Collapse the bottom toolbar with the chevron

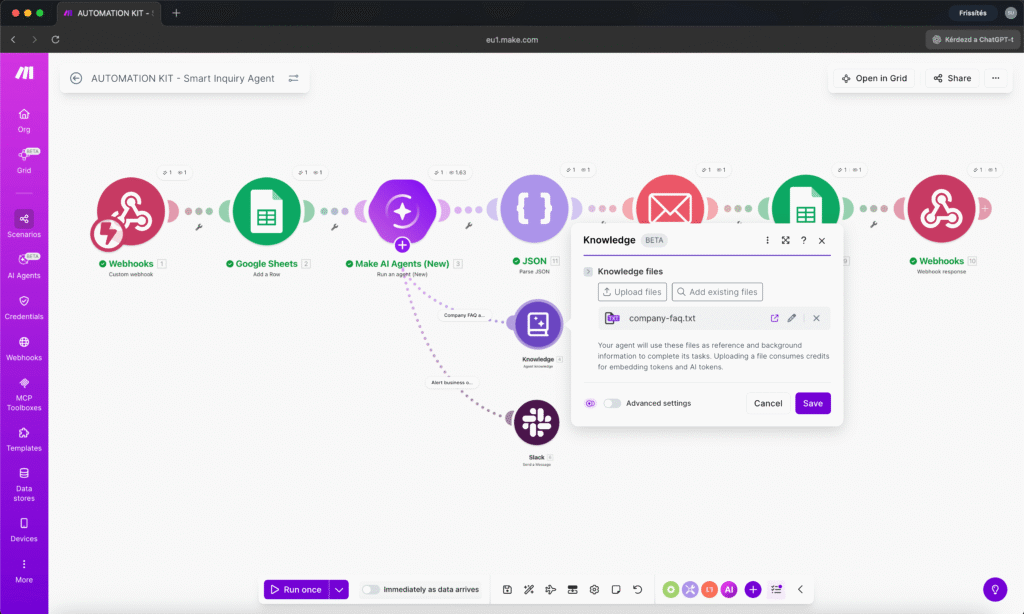[x=798, y=589]
